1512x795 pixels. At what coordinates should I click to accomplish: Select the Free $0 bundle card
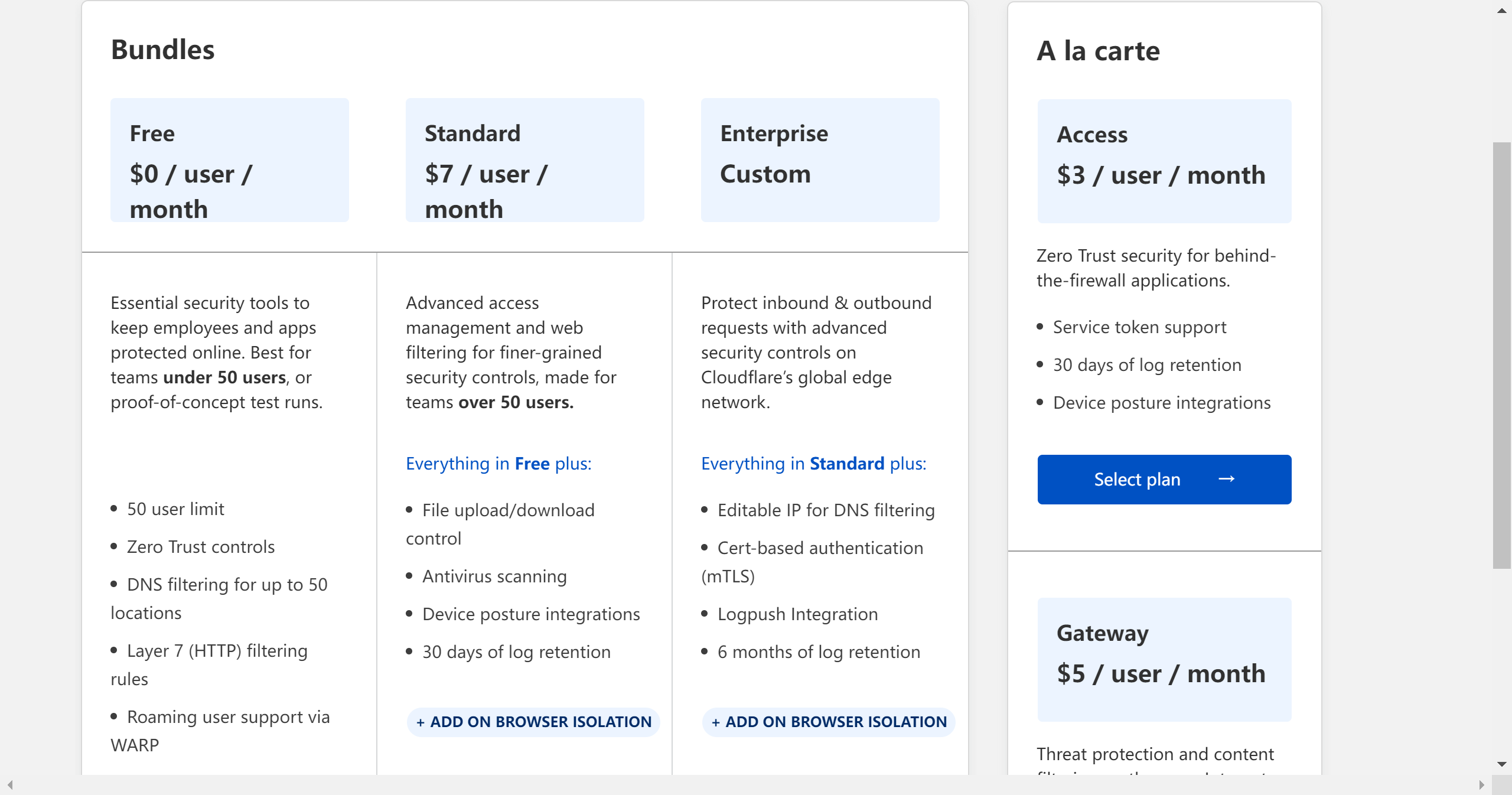pyautogui.click(x=229, y=160)
